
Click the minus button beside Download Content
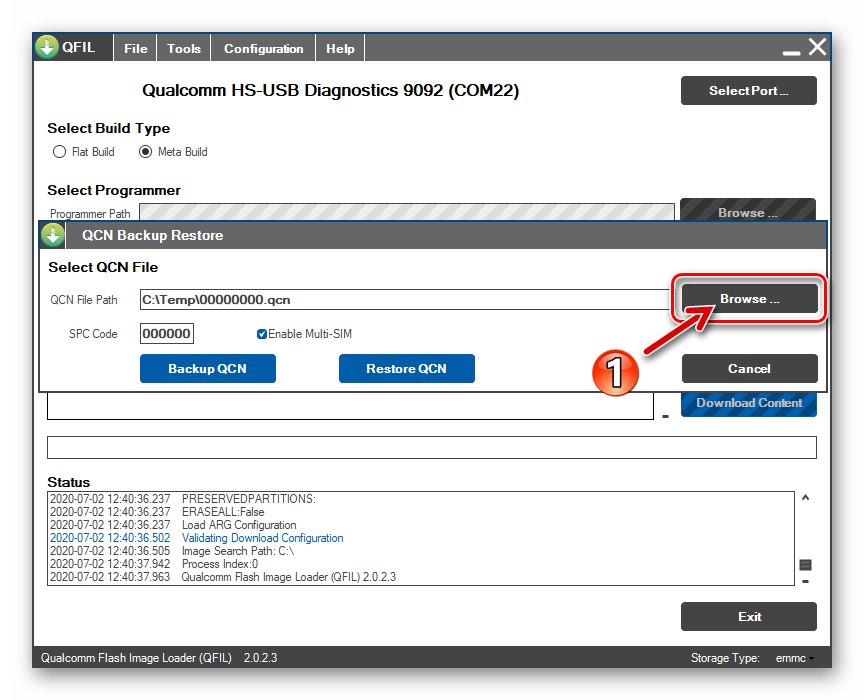pos(665,417)
